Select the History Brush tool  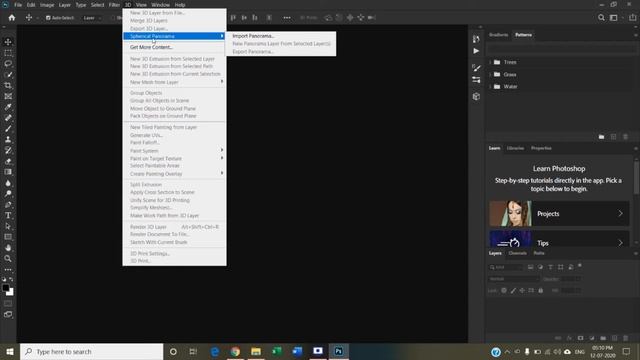(8, 150)
